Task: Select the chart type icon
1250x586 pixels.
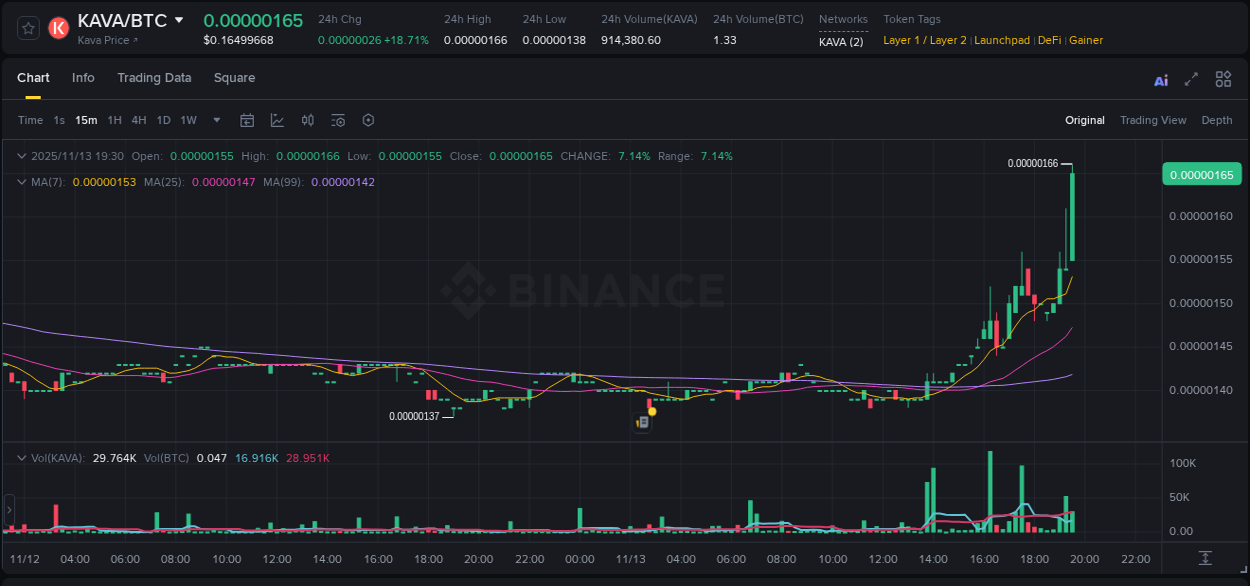Action: (277, 119)
